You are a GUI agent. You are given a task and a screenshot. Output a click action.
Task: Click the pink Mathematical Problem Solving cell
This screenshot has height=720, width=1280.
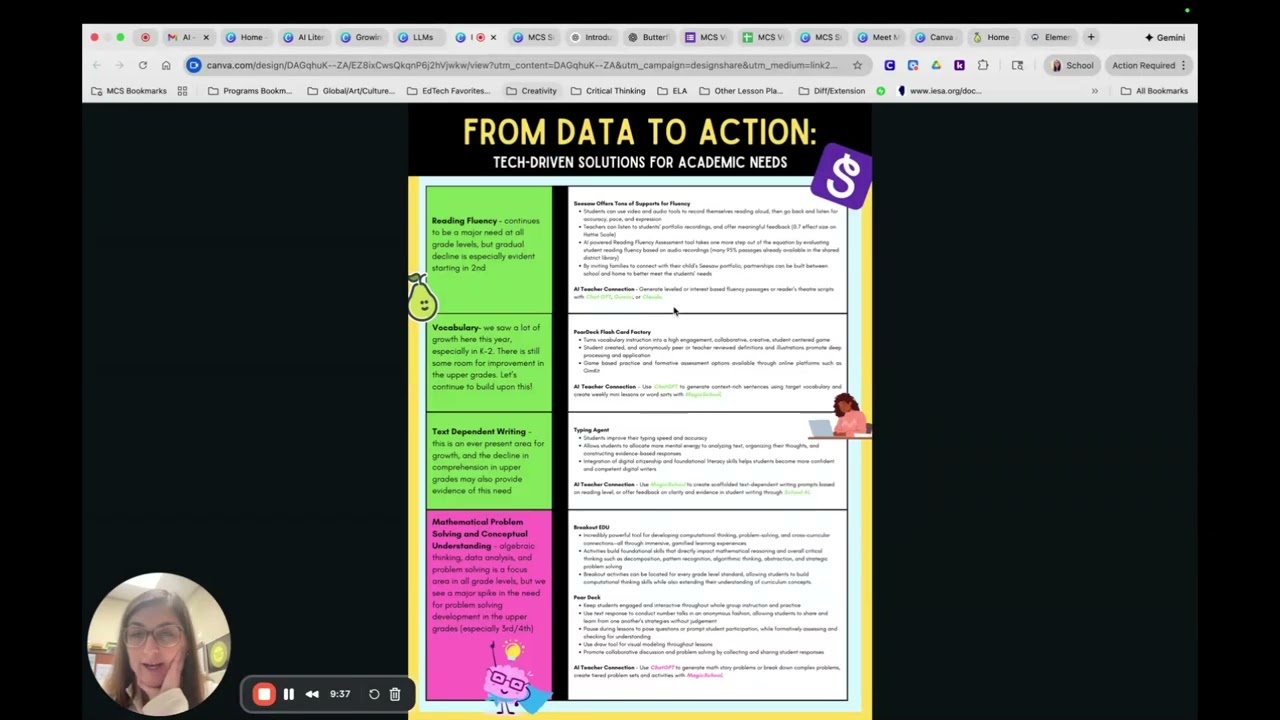tap(488, 604)
